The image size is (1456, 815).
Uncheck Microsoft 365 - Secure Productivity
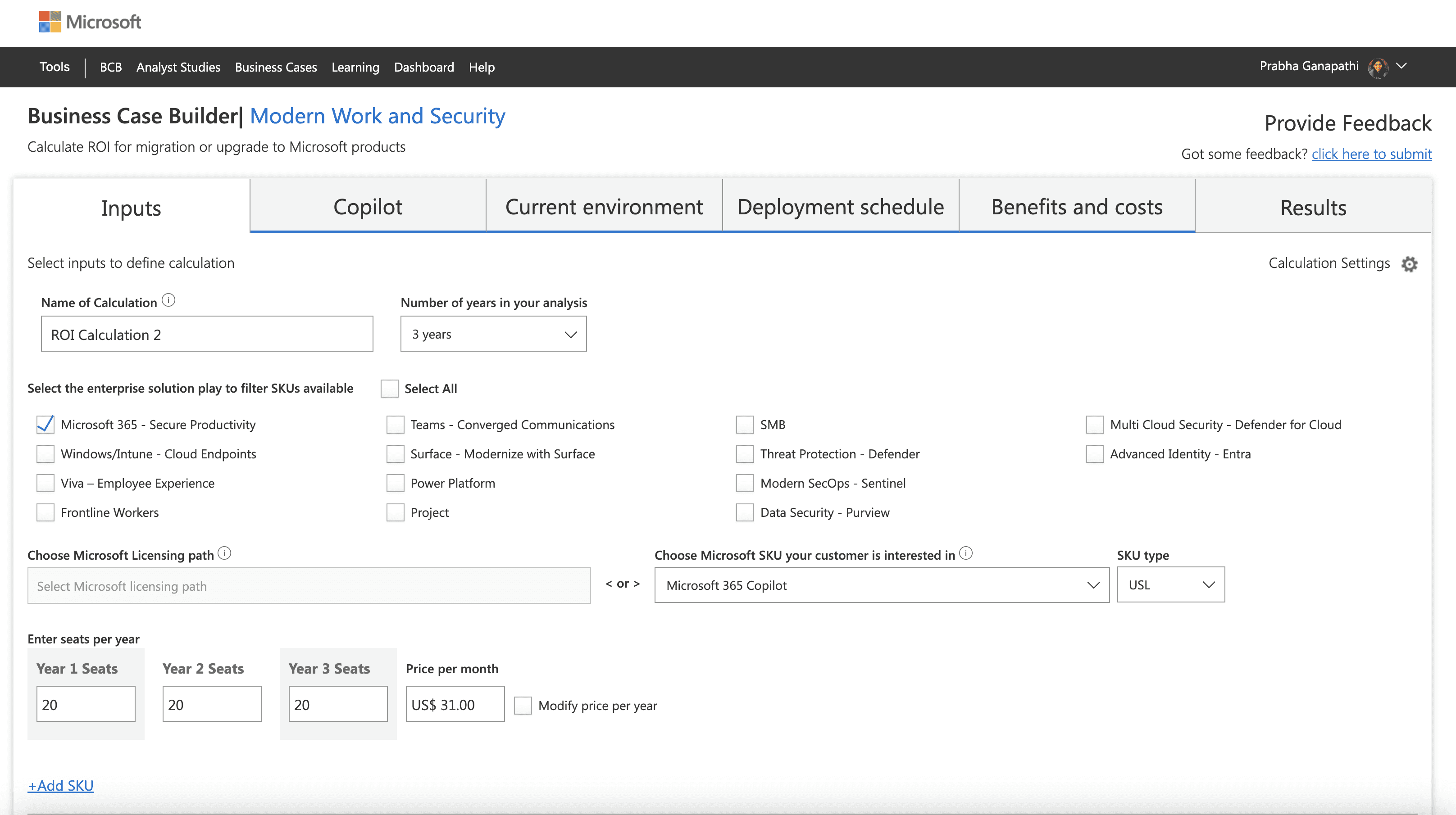click(45, 424)
